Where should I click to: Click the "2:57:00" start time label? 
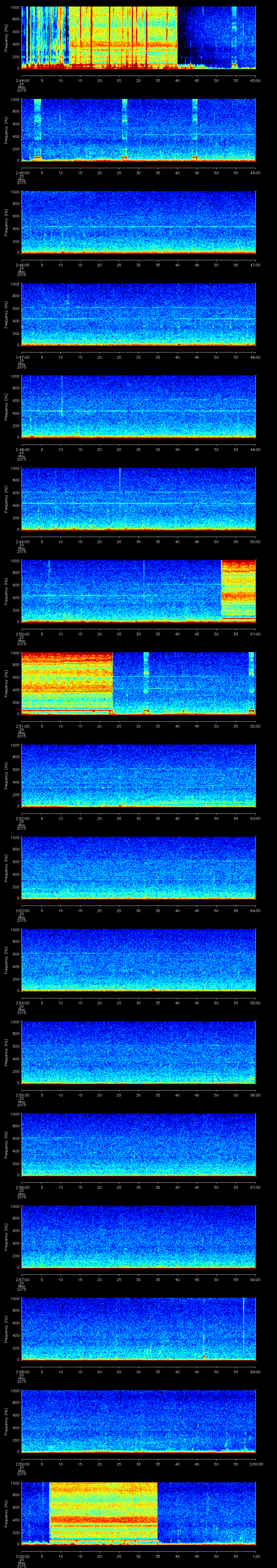coord(22,1279)
